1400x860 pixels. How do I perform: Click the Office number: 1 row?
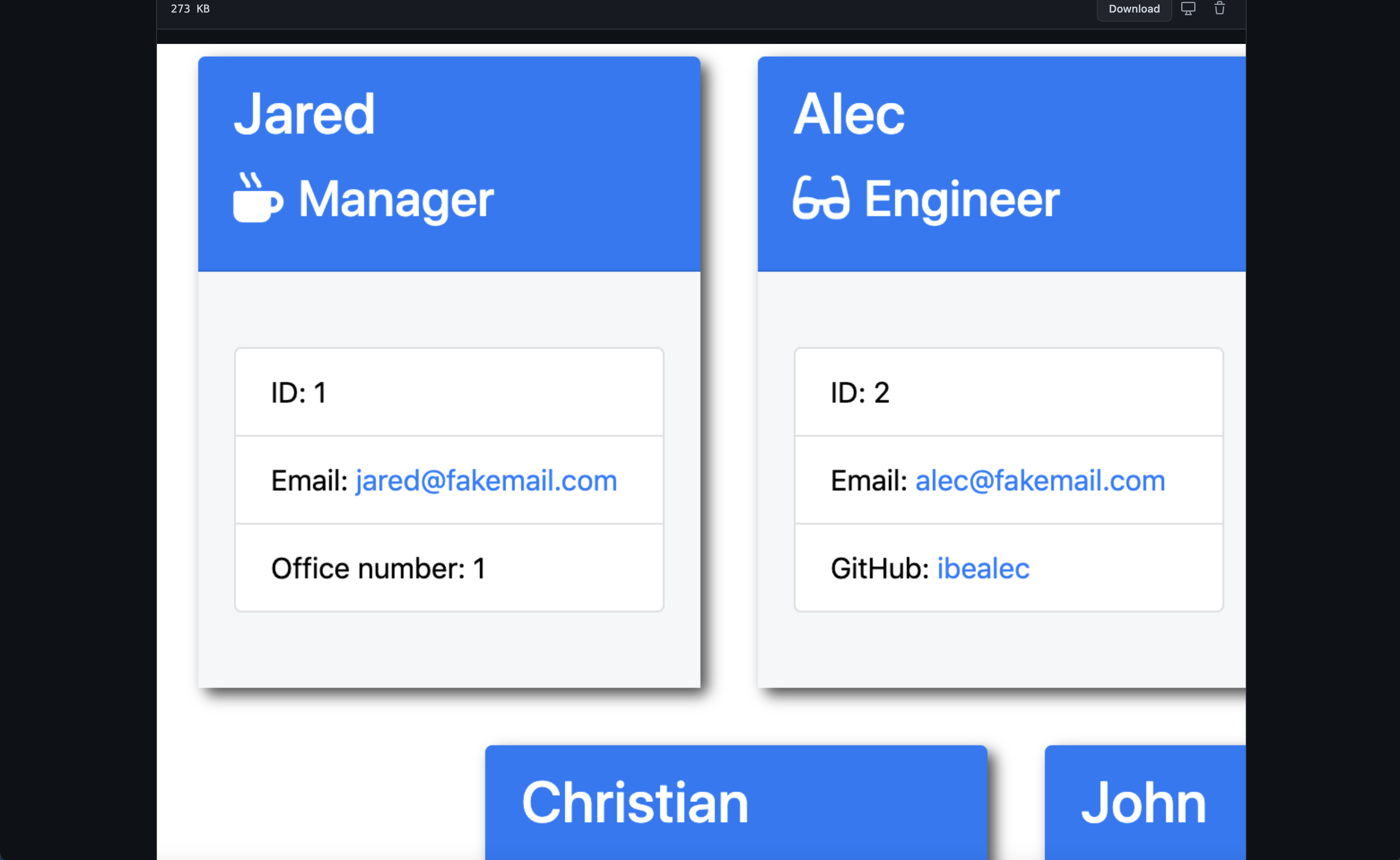point(449,568)
